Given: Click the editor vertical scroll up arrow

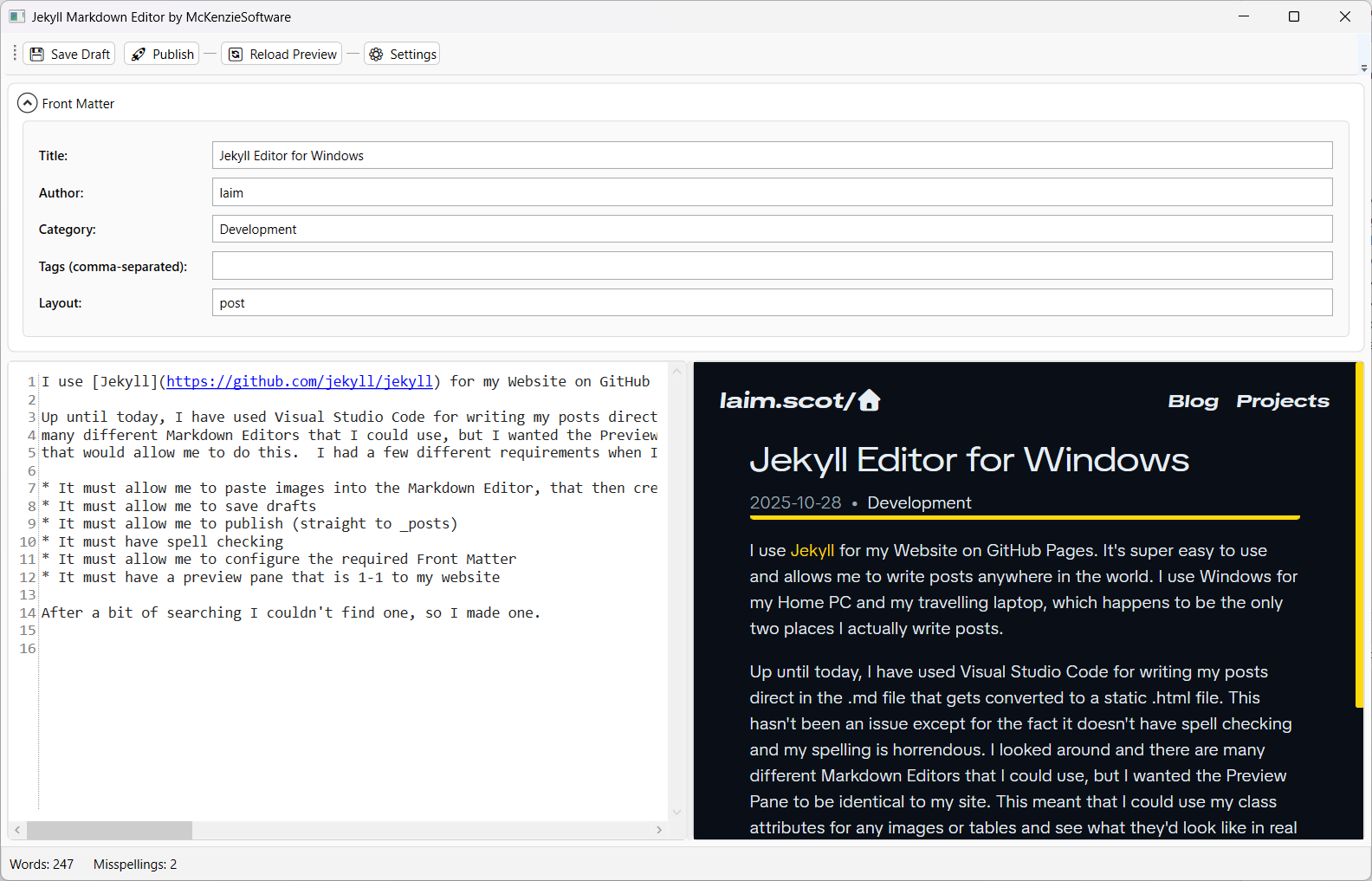Looking at the screenshot, I should coord(677,372).
